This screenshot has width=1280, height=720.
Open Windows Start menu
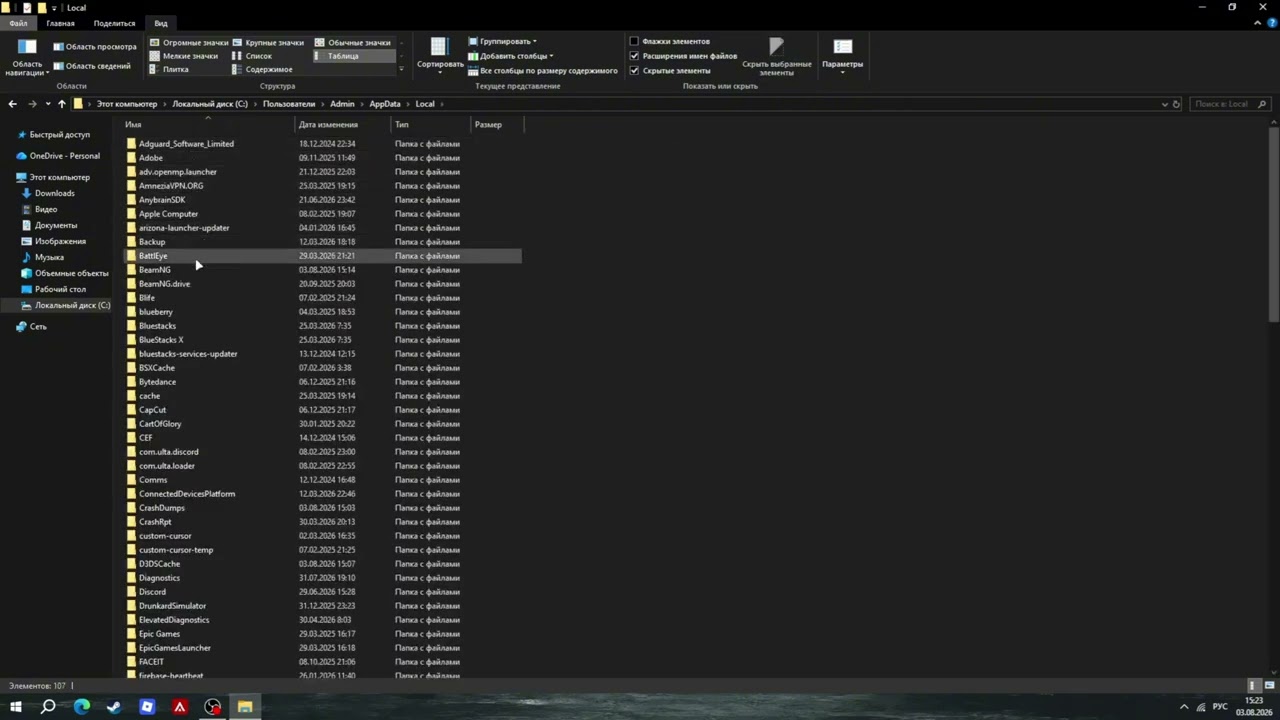click(x=16, y=707)
